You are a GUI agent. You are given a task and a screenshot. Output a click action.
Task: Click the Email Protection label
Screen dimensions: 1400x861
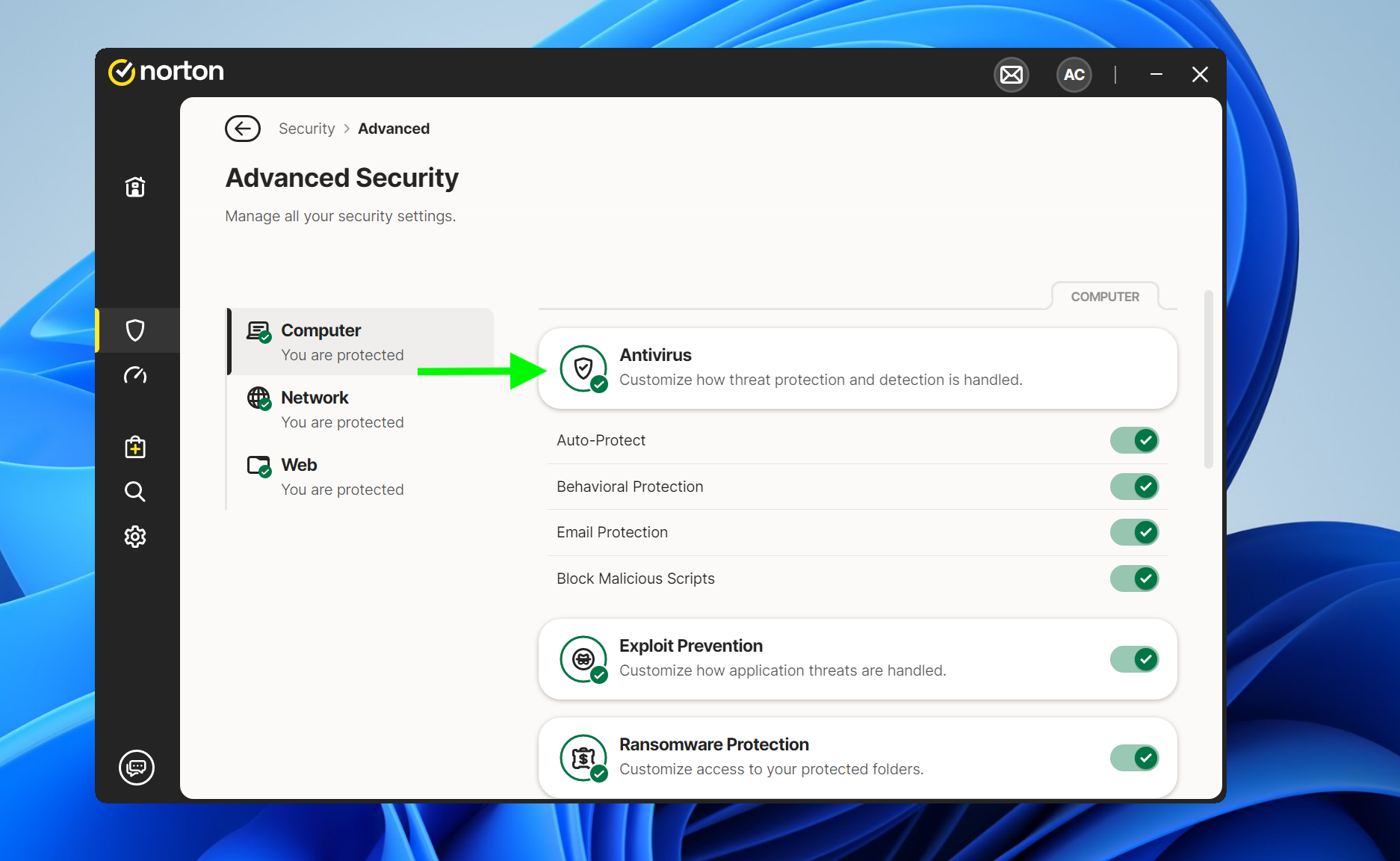tap(612, 532)
